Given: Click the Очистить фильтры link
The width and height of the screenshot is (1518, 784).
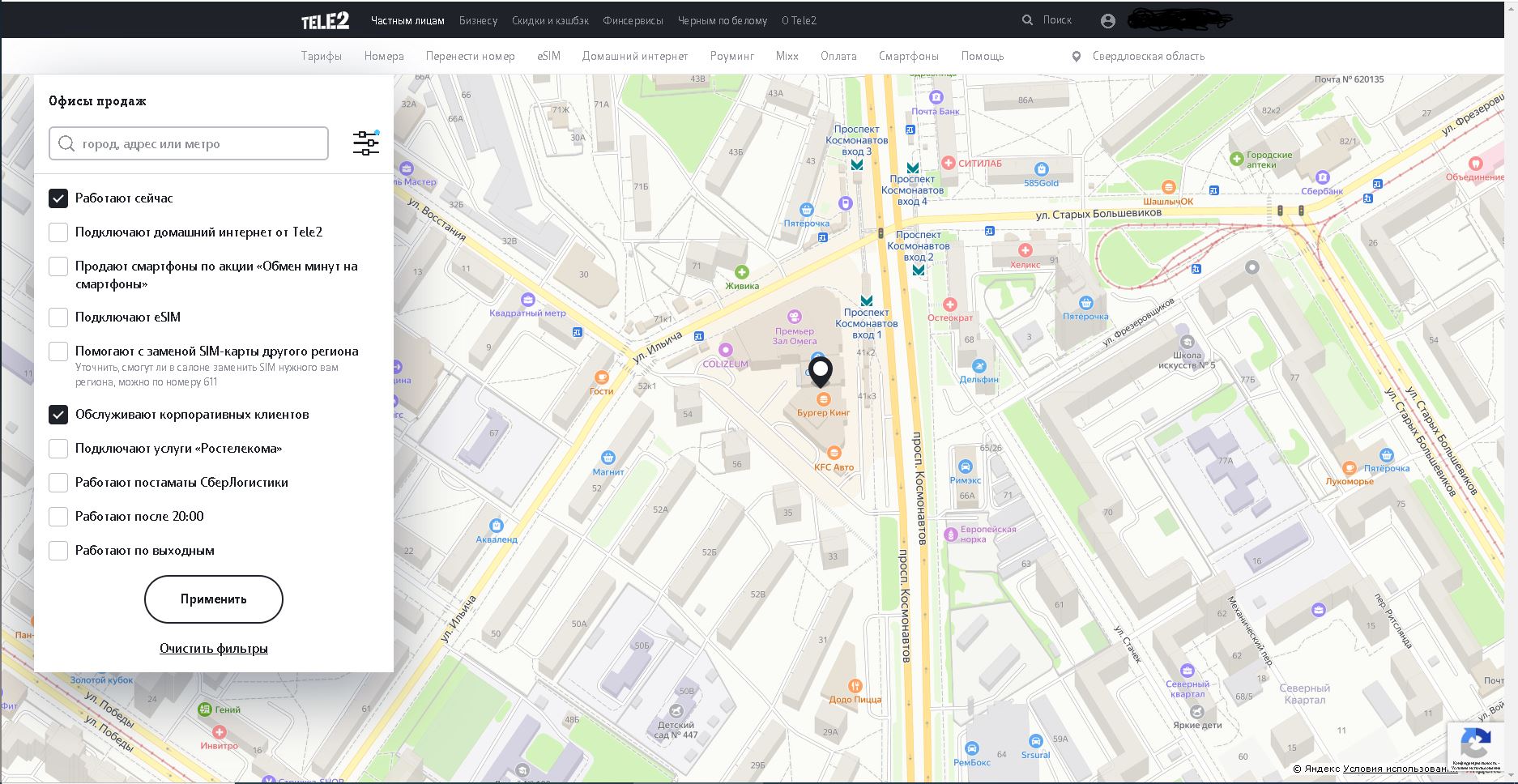Looking at the screenshot, I should pos(214,649).
